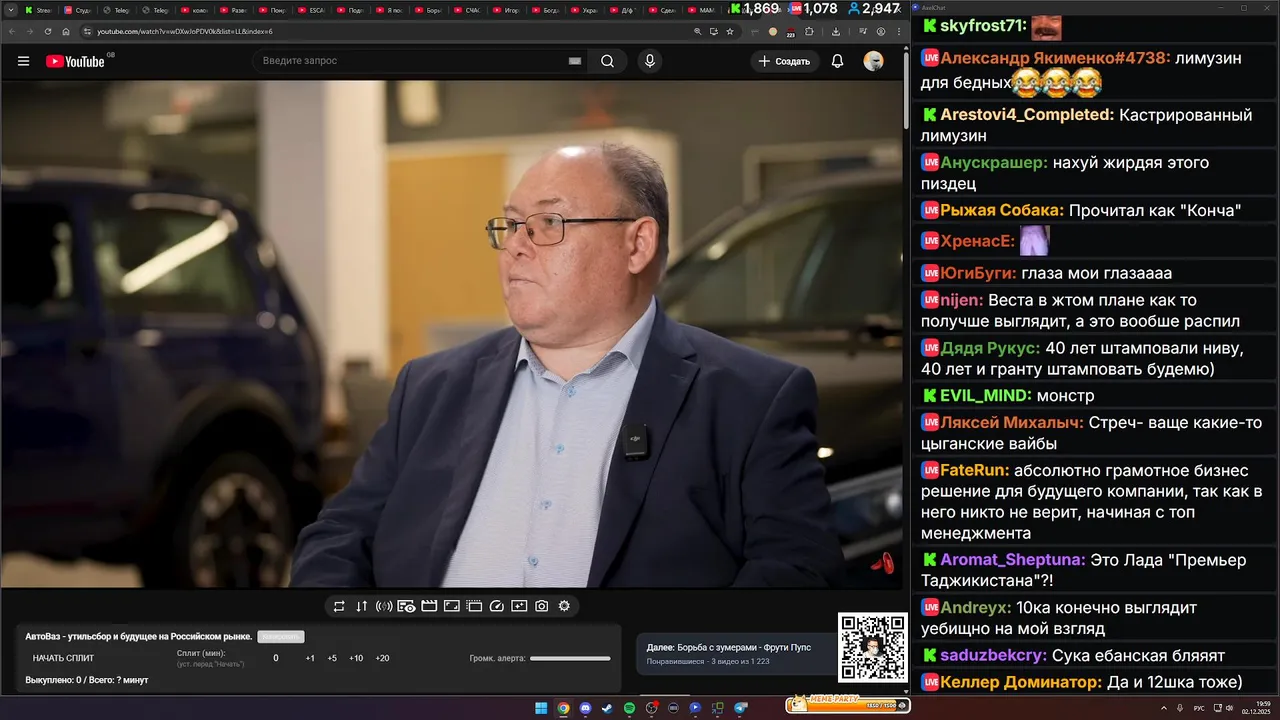
Task: Click the QR code image
Action: [872, 647]
